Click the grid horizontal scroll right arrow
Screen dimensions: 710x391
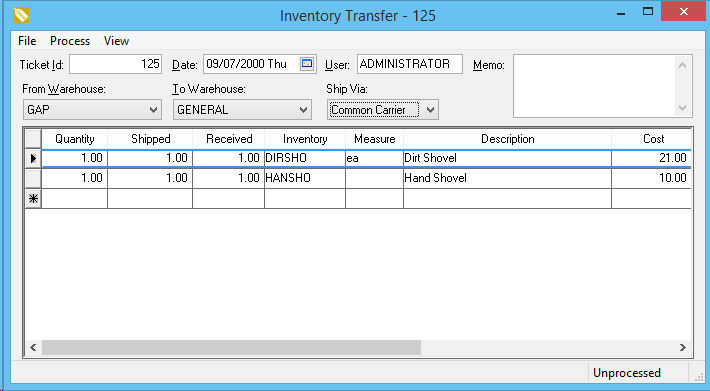[682, 348]
